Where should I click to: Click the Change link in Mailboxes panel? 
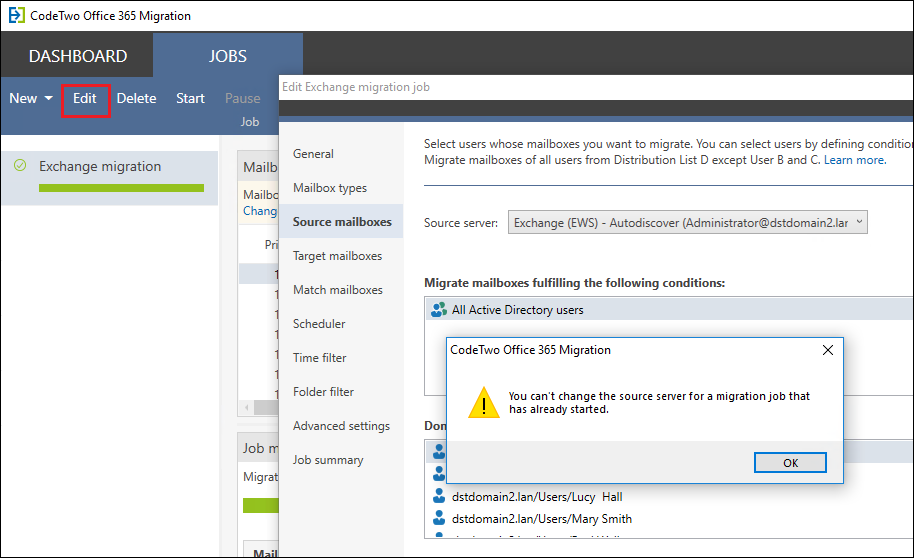click(x=260, y=210)
